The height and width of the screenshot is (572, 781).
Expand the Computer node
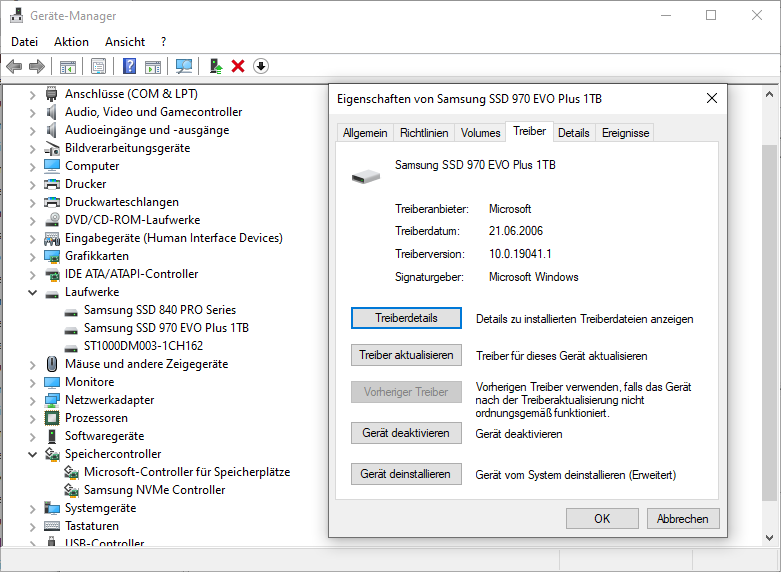(32, 166)
